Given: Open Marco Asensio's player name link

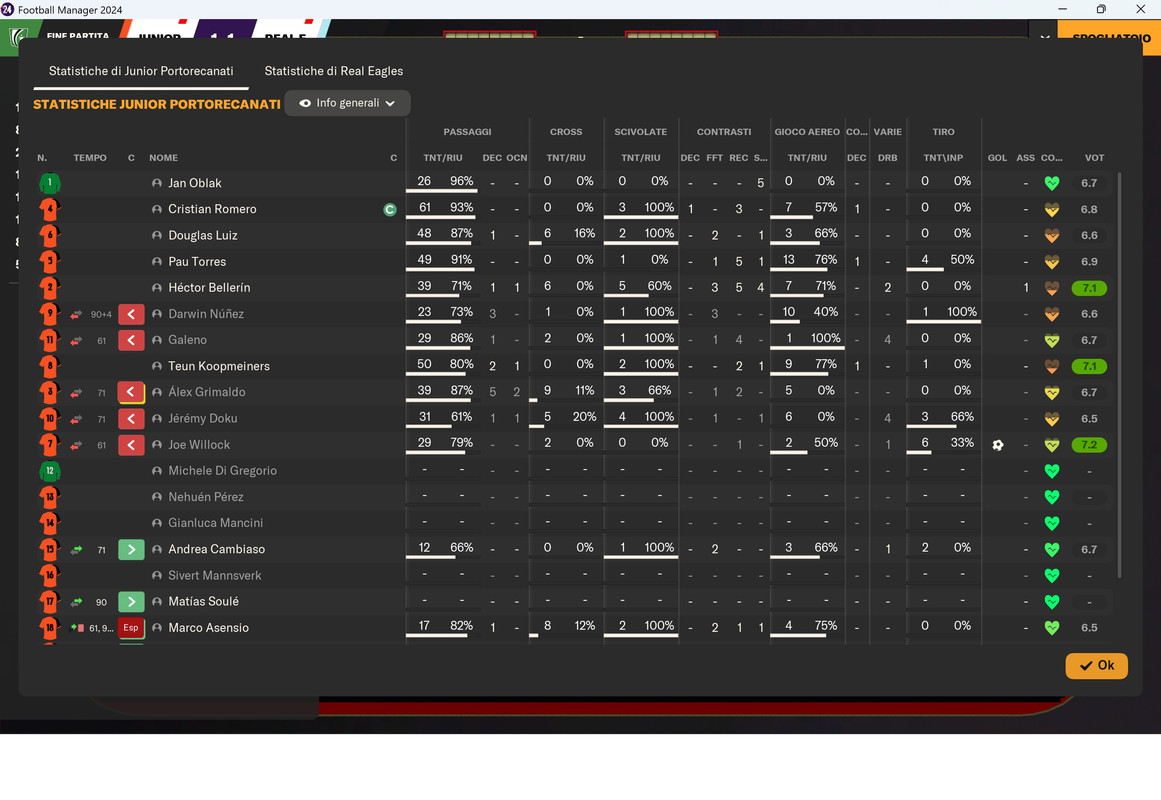Looking at the screenshot, I should (208, 627).
